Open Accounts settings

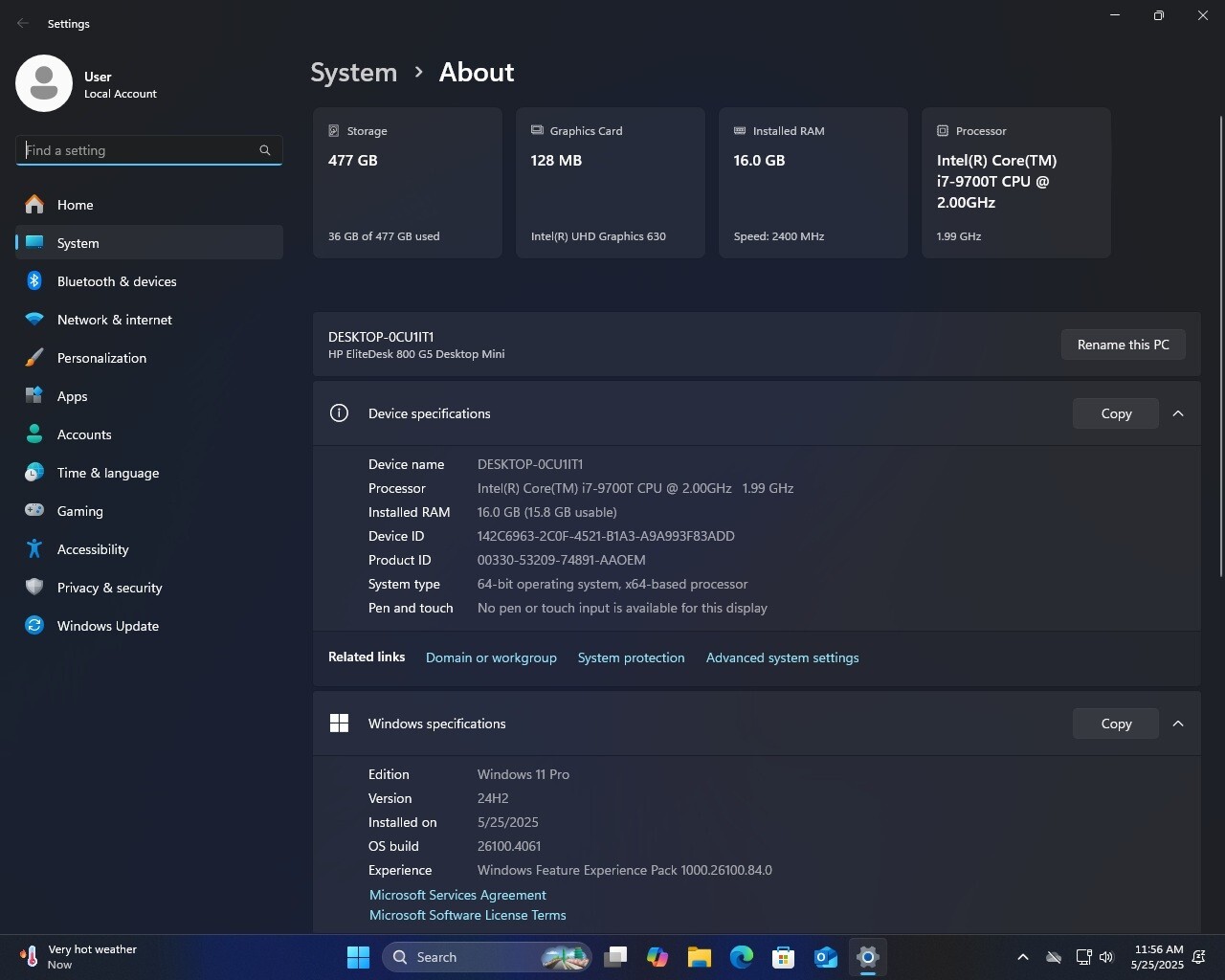[149, 434]
